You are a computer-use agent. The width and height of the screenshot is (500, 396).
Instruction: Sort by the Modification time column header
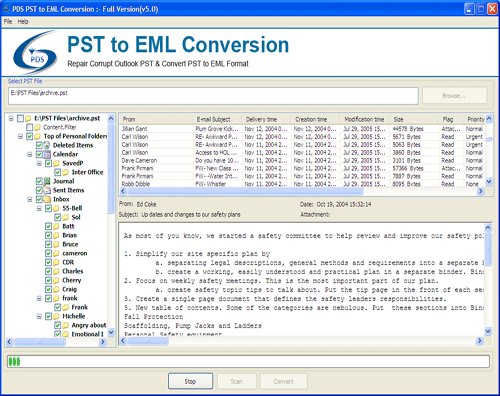tap(365, 119)
